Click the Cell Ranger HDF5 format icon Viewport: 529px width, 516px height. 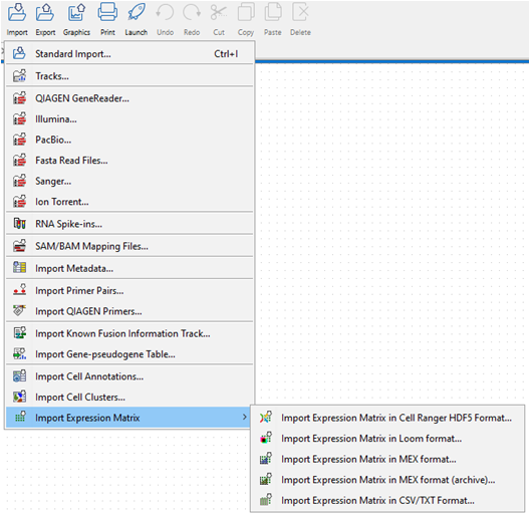coord(266,417)
